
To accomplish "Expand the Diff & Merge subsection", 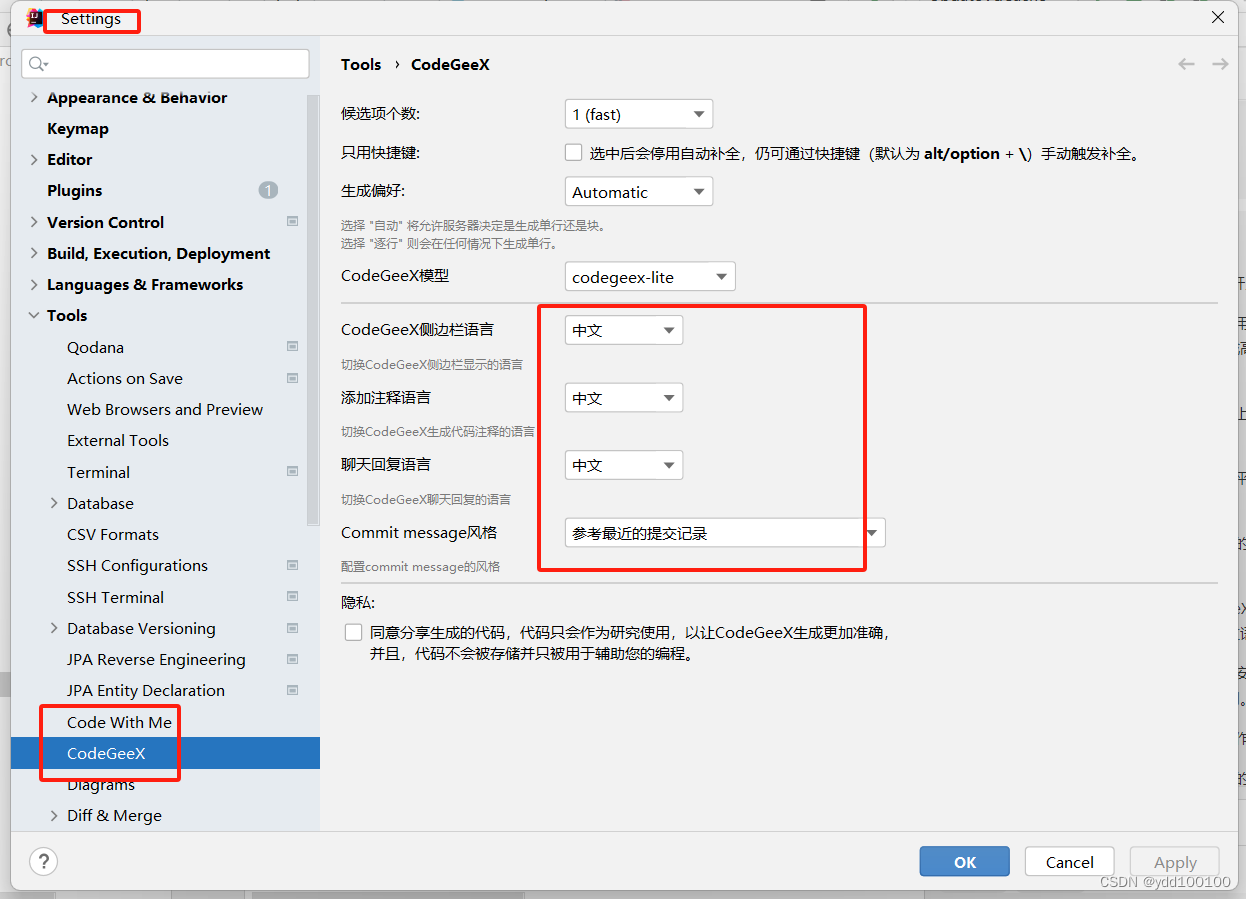I will [x=54, y=815].
